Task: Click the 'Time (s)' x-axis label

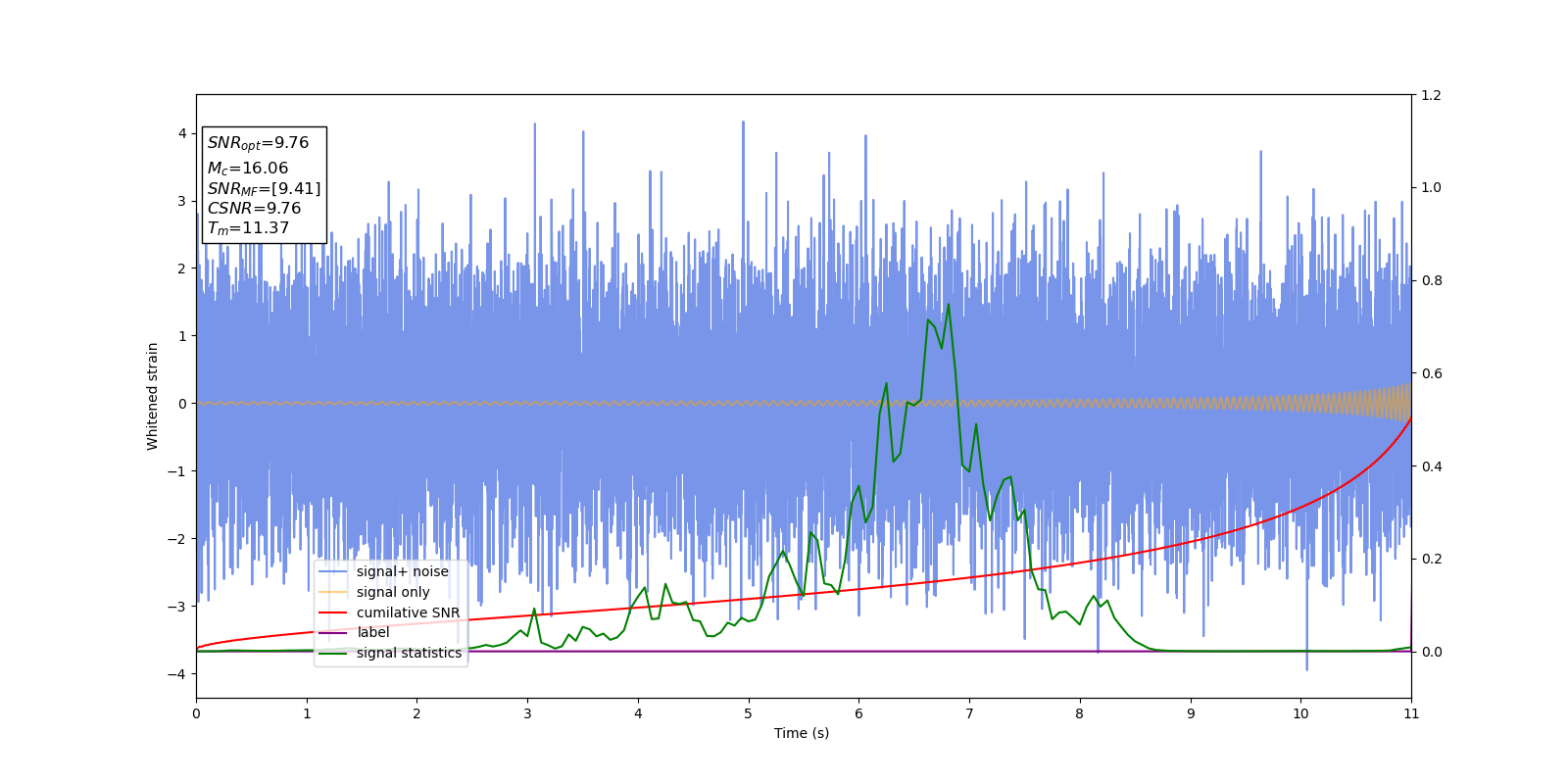Action: 802,733
